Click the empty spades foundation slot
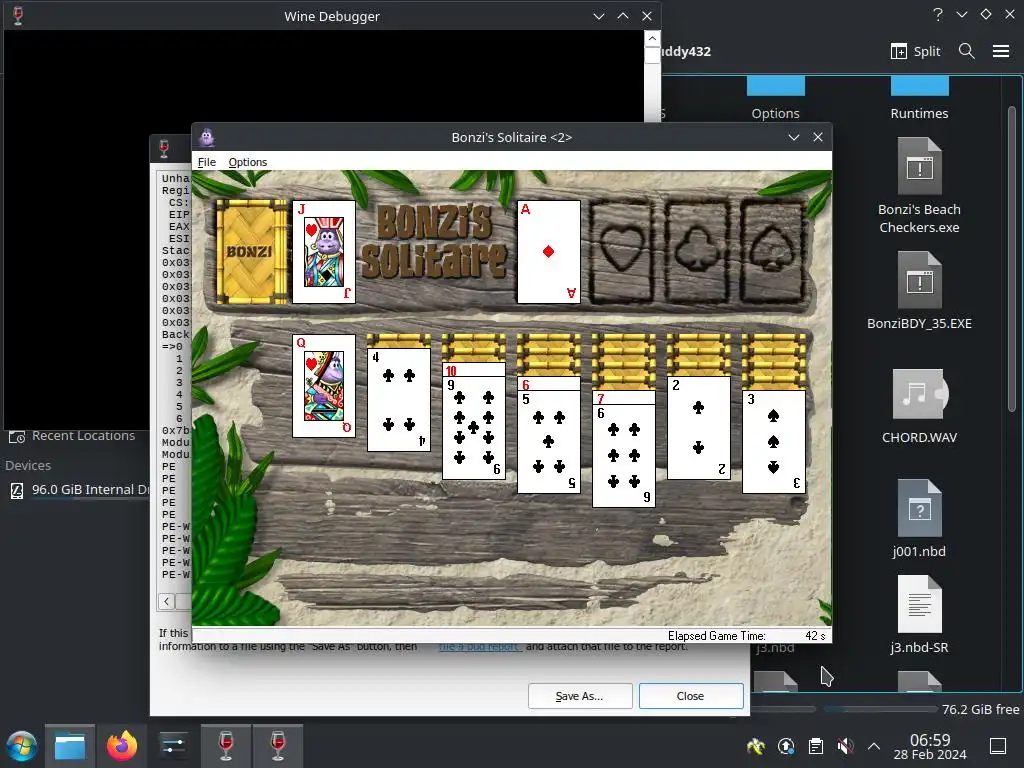Screen dimensions: 1024x768 click(x=773, y=252)
